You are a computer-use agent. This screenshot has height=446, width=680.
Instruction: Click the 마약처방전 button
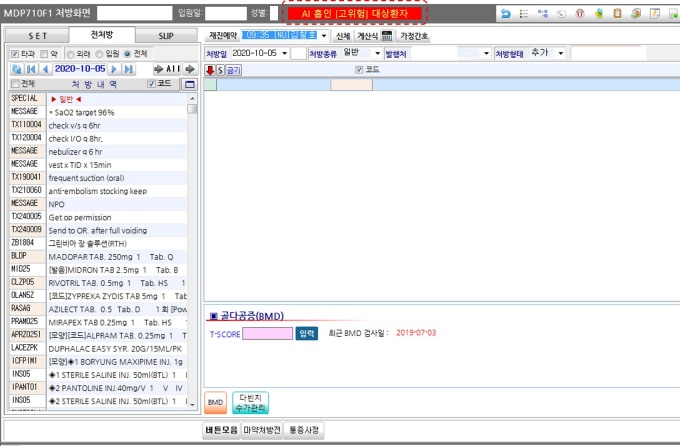(x=262, y=430)
